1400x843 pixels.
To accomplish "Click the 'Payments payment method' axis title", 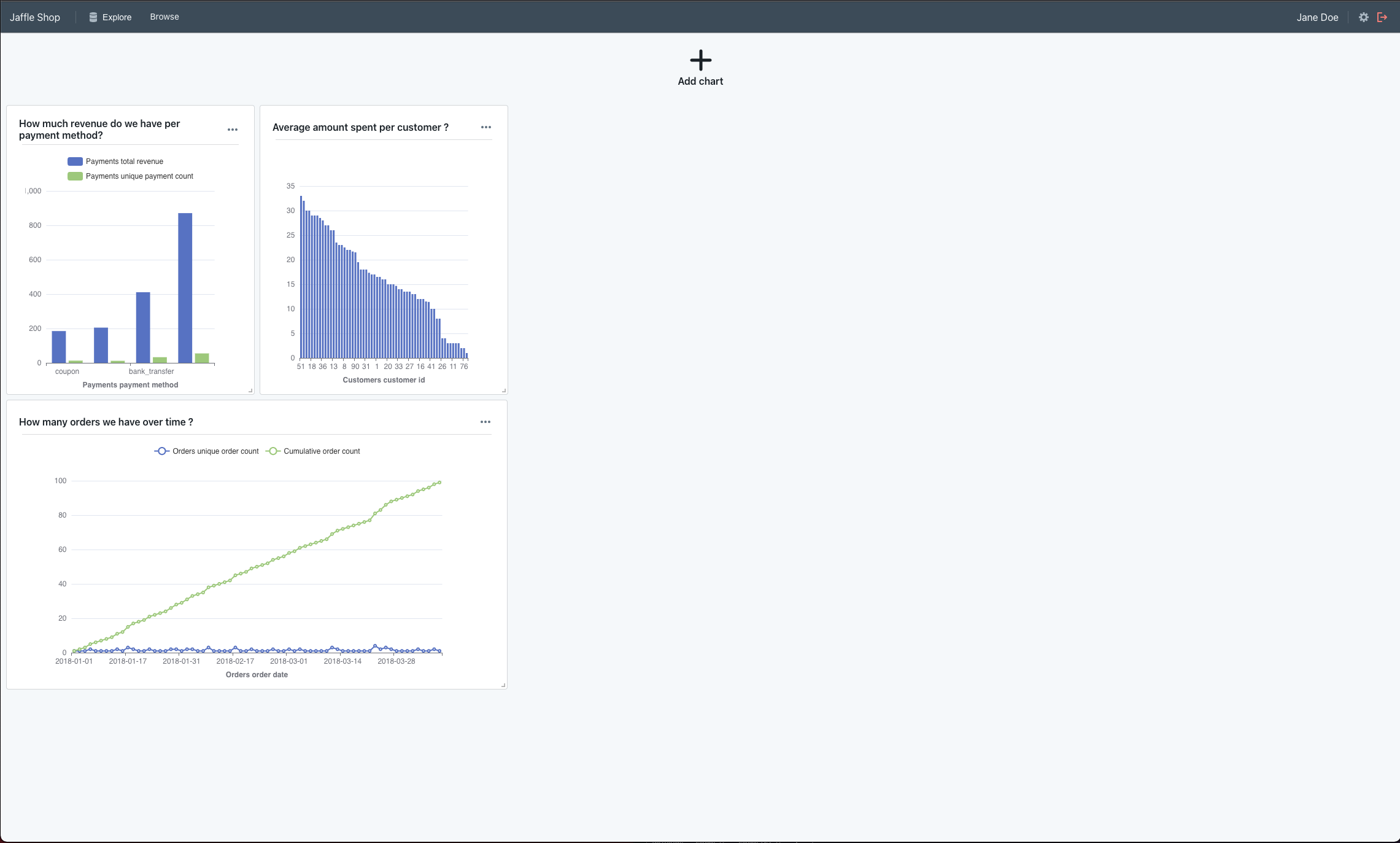I will point(130,385).
